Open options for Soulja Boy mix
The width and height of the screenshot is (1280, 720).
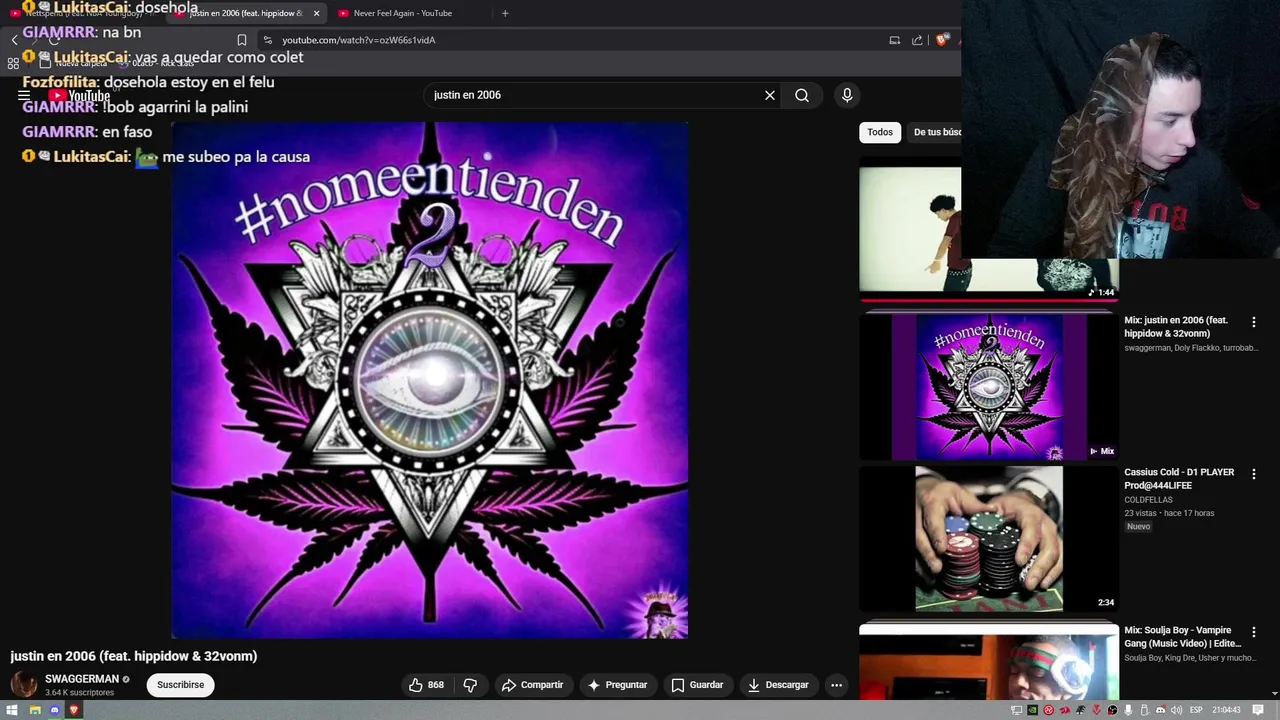[x=1254, y=632]
